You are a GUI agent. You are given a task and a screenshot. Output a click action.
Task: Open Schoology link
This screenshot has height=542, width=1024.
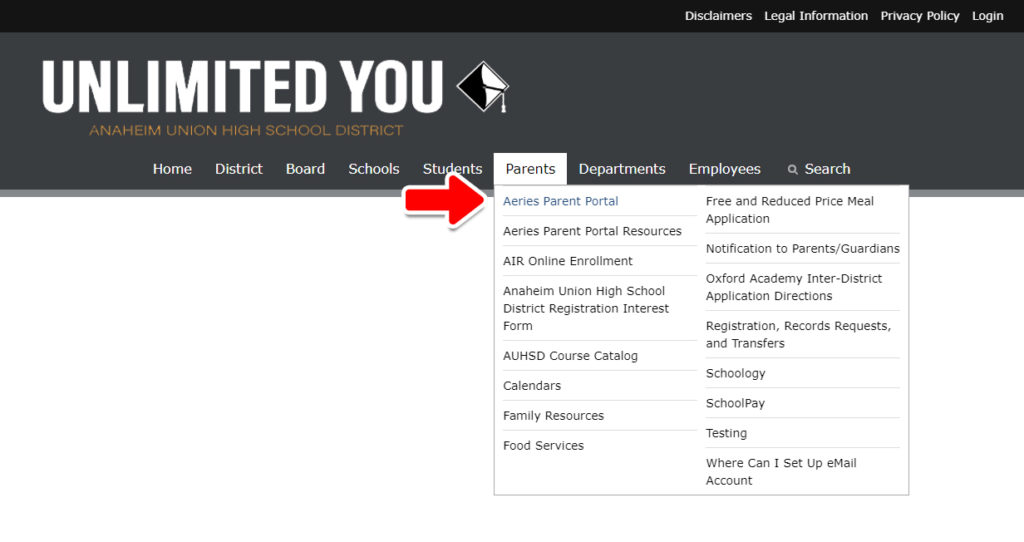pos(735,374)
